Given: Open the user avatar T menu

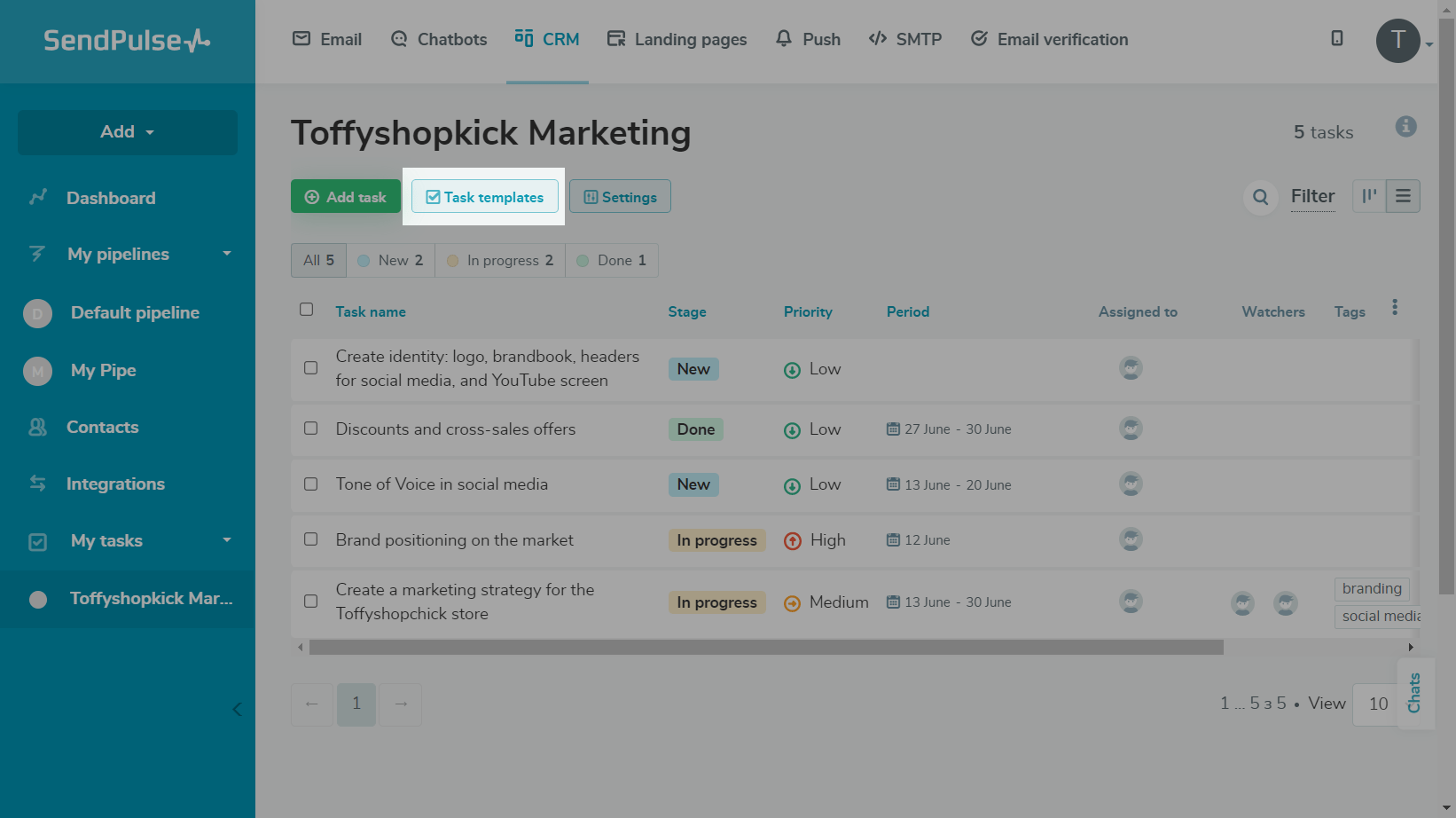Looking at the screenshot, I should [1398, 40].
